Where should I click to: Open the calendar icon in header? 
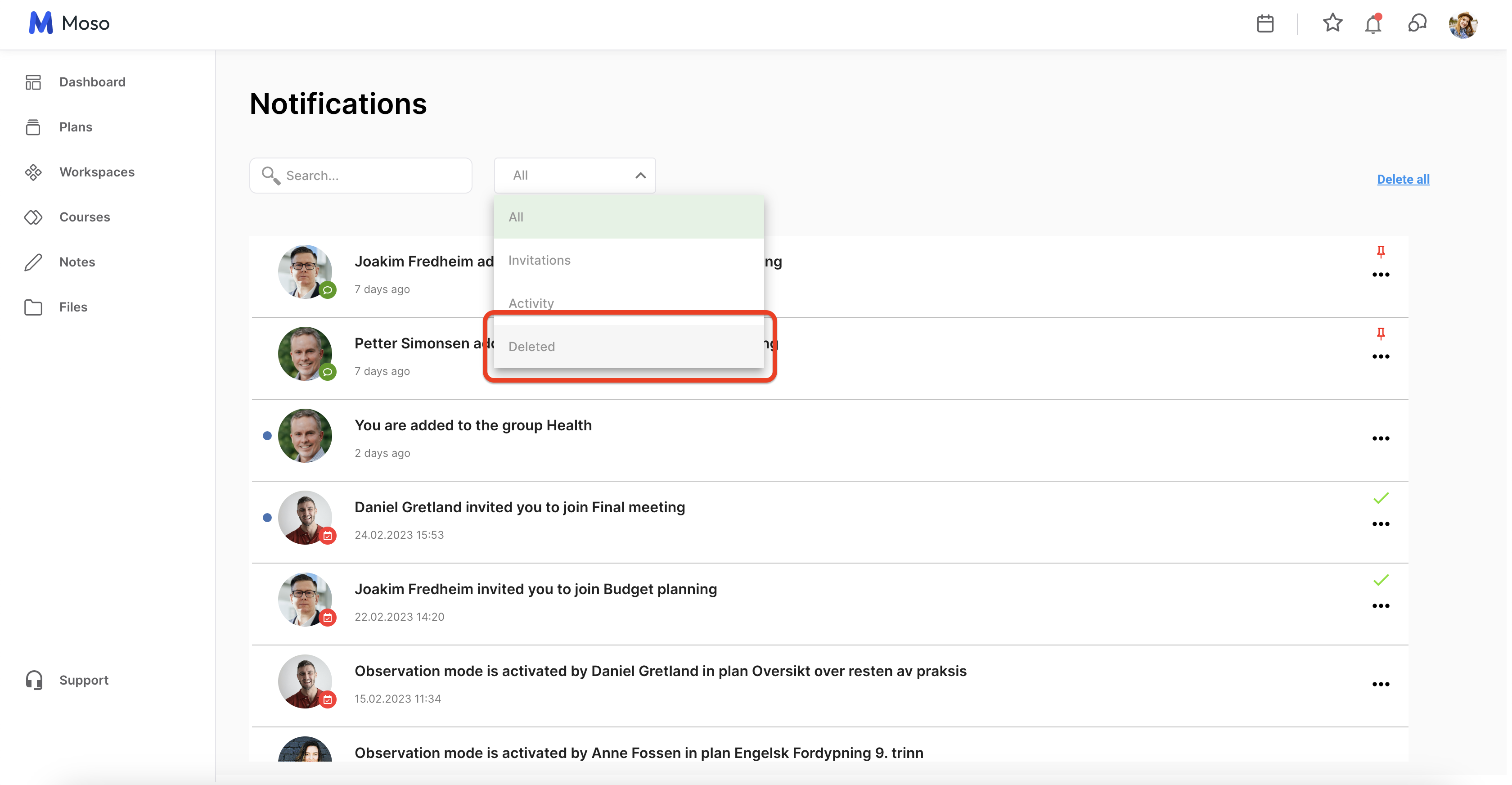point(1265,24)
